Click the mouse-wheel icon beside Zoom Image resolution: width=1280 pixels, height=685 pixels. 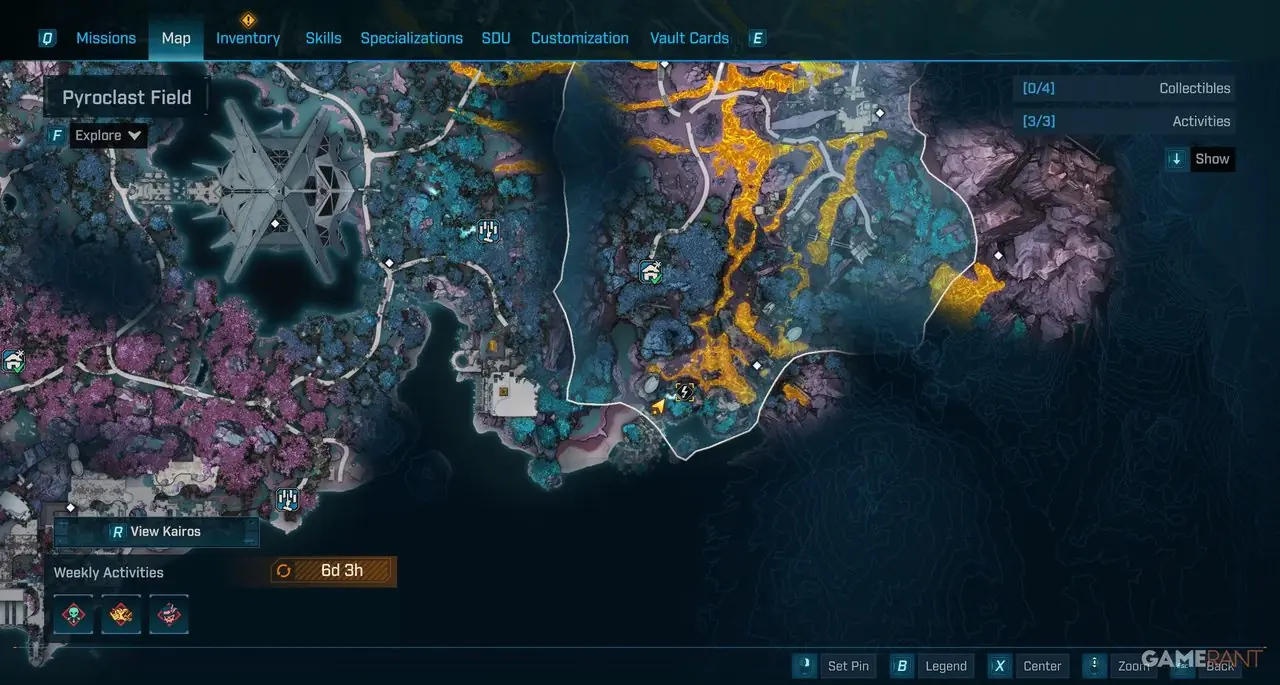pos(1095,666)
